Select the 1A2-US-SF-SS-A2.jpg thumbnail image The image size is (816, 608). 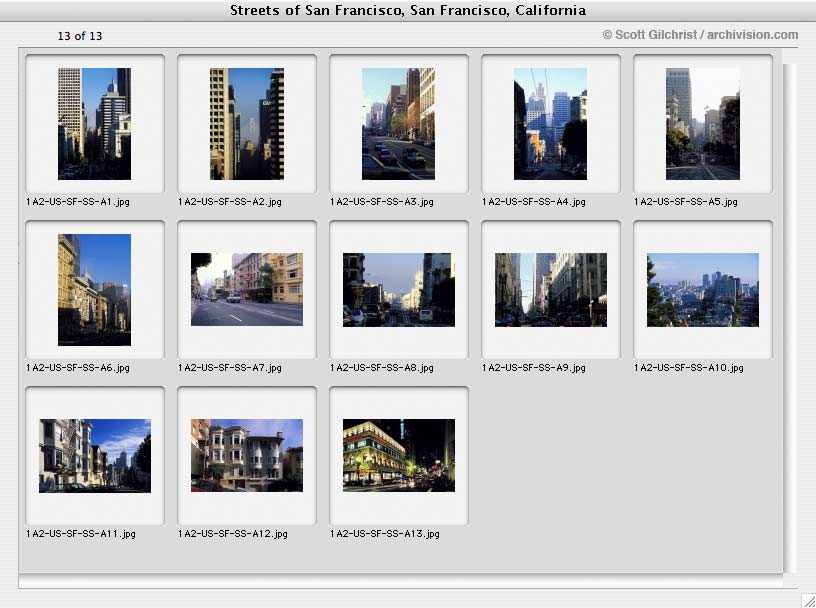click(247, 124)
